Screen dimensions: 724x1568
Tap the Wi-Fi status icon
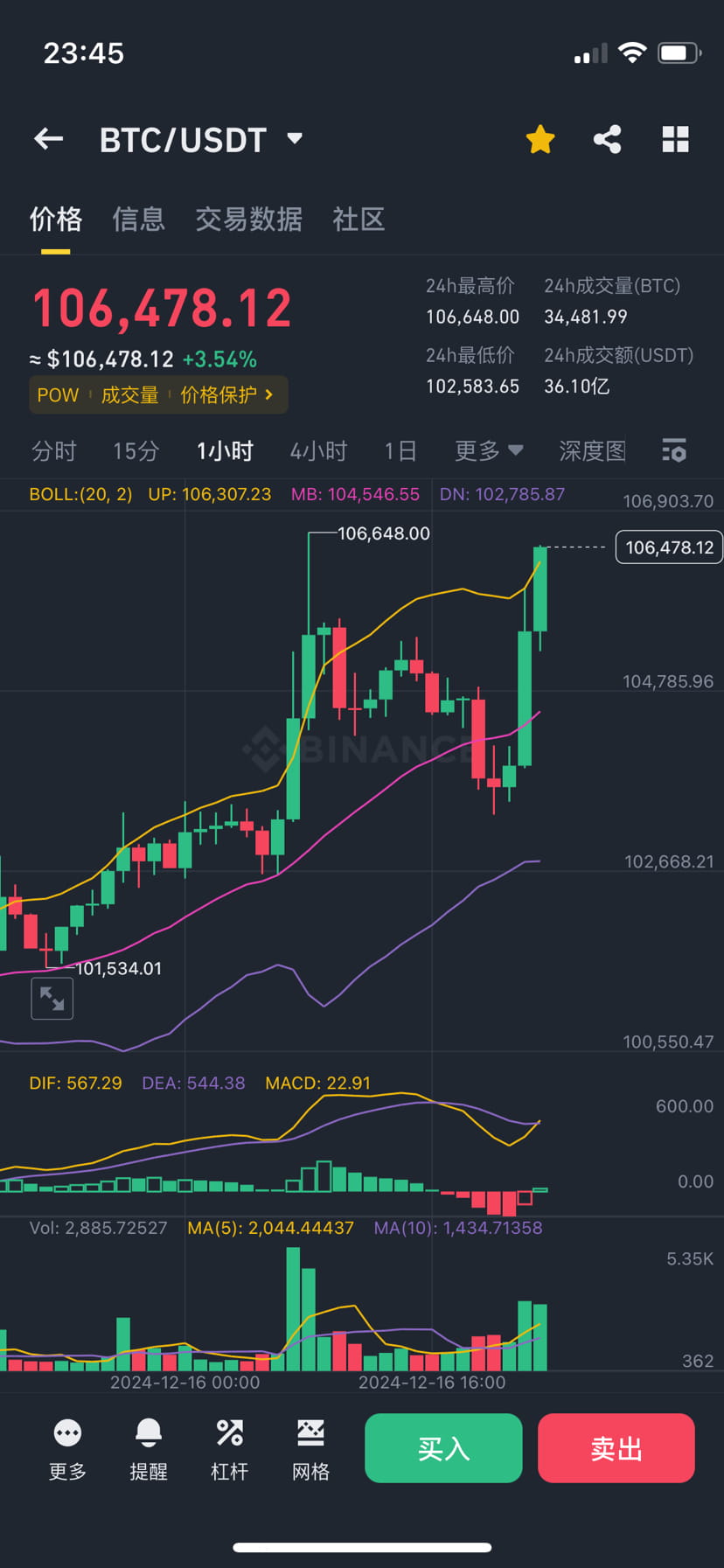pos(631,52)
